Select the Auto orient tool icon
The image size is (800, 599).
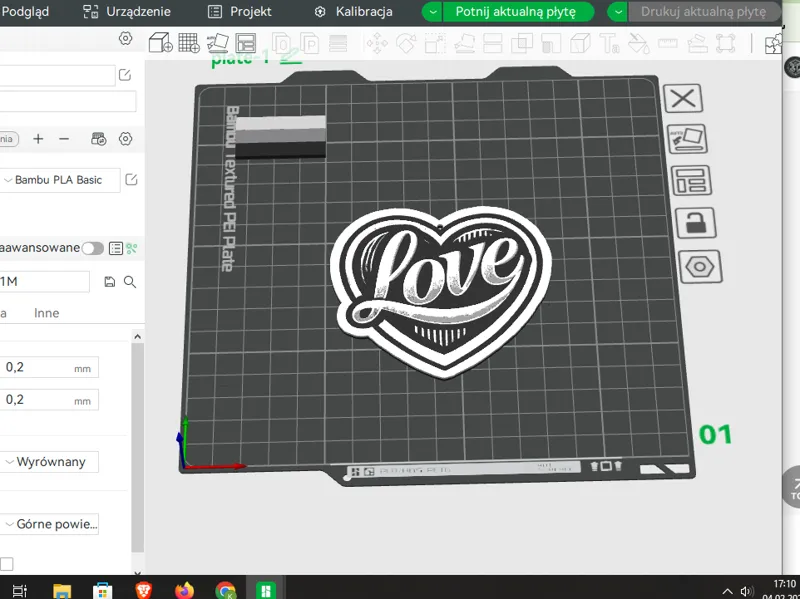[218, 43]
